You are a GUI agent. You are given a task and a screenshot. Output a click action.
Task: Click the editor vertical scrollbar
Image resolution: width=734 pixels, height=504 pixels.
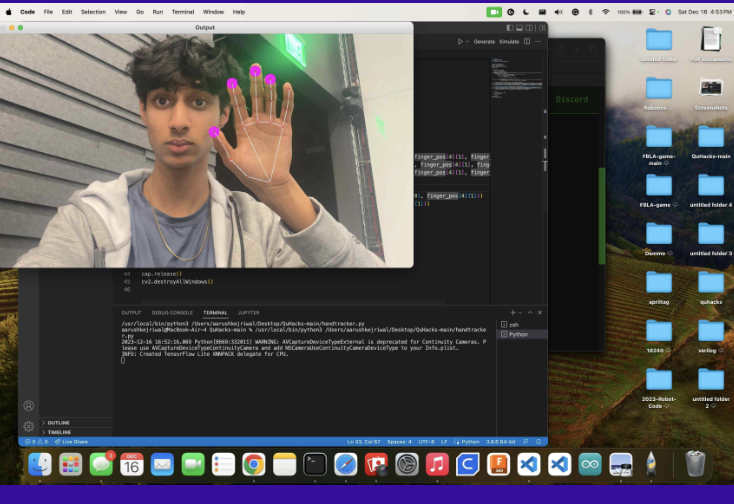(x=545, y=180)
